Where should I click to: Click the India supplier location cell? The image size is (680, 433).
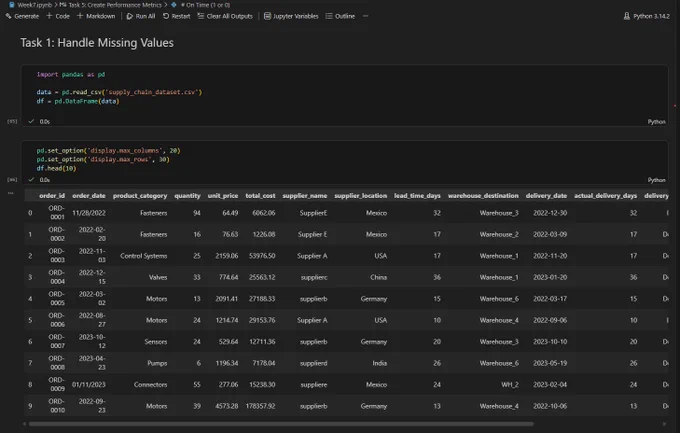[x=379, y=363]
